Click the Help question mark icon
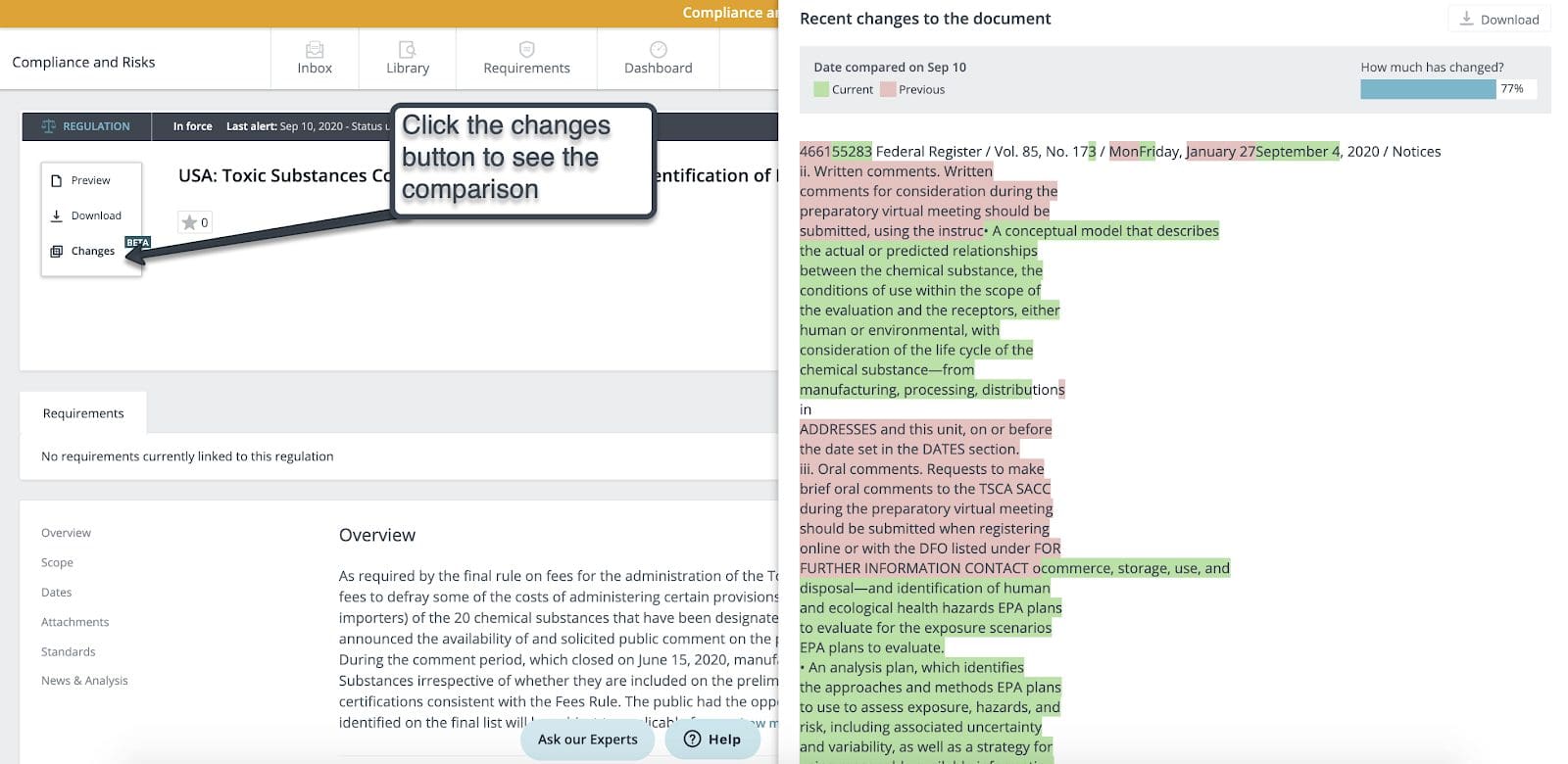This screenshot has height=764, width=1568. tap(692, 739)
